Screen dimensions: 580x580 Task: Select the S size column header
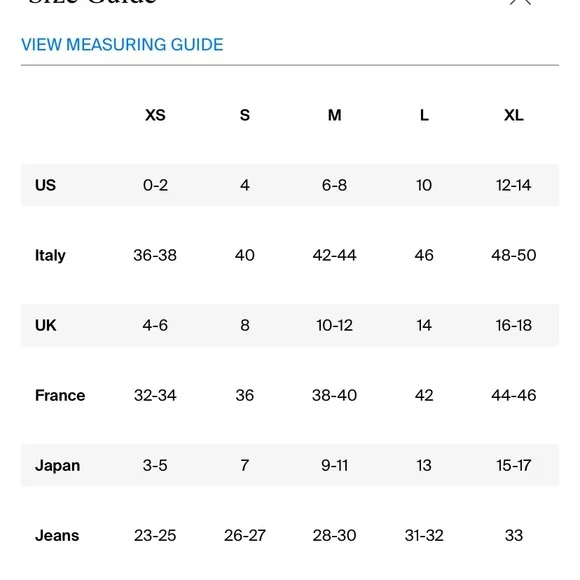(245, 115)
